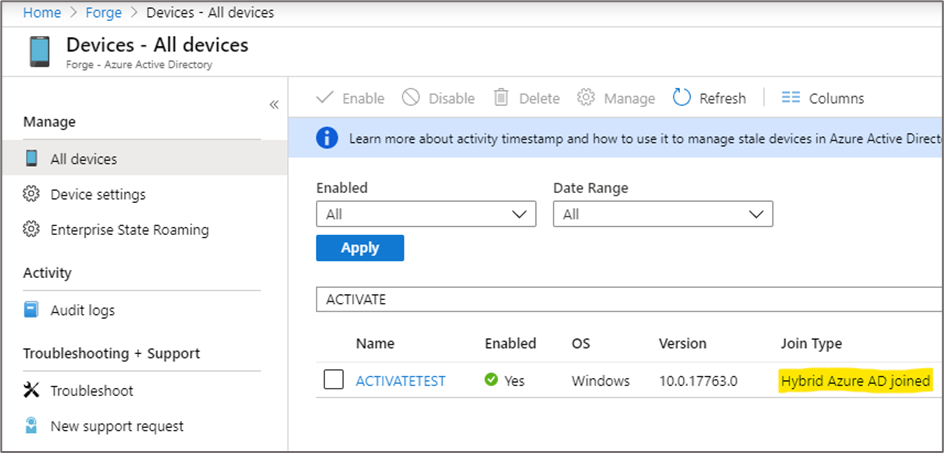Open the Enabled filter dropdown

pyautogui.click(x=426, y=214)
